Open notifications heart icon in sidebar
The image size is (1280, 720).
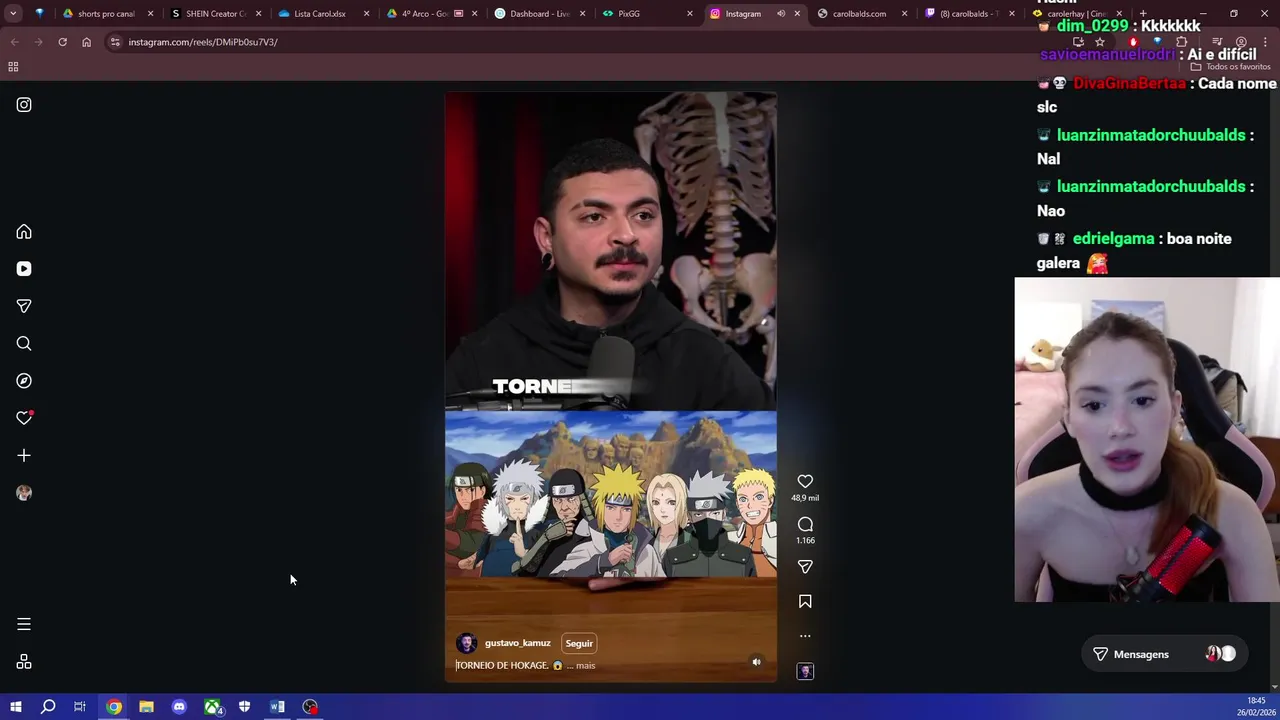click(x=24, y=418)
